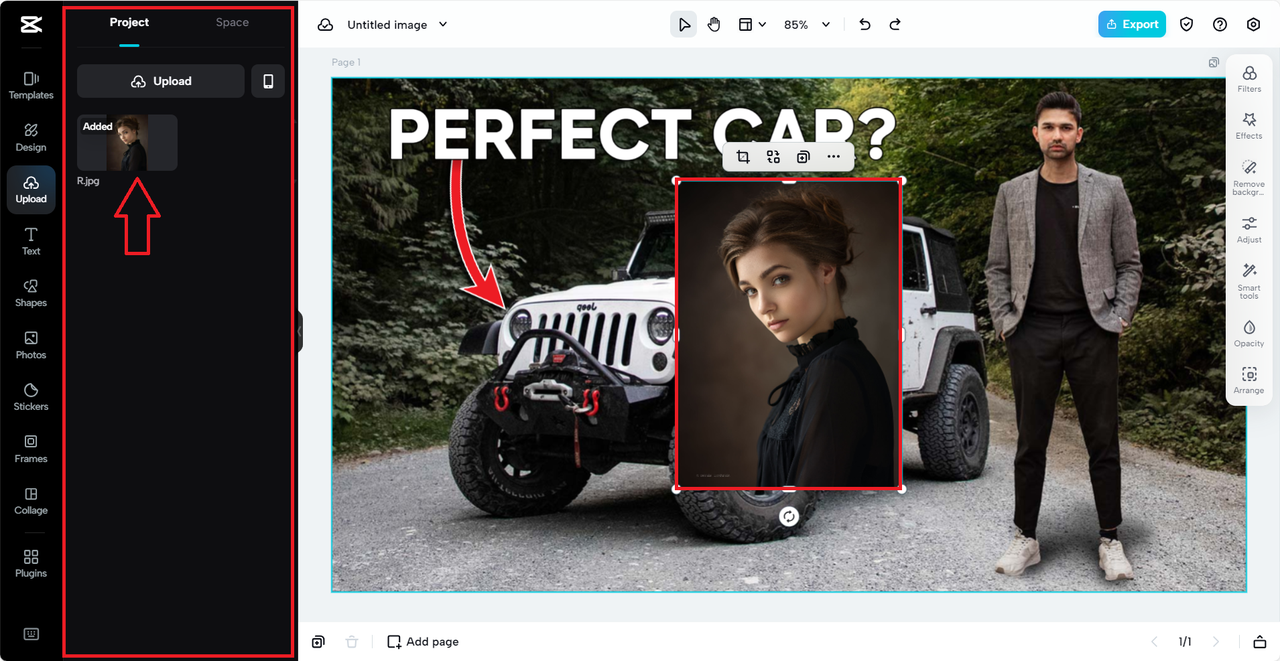The width and height of the screenshot is (1280, 661).
Task: Open the Stickers panel
Action: (x=31, y=397)
